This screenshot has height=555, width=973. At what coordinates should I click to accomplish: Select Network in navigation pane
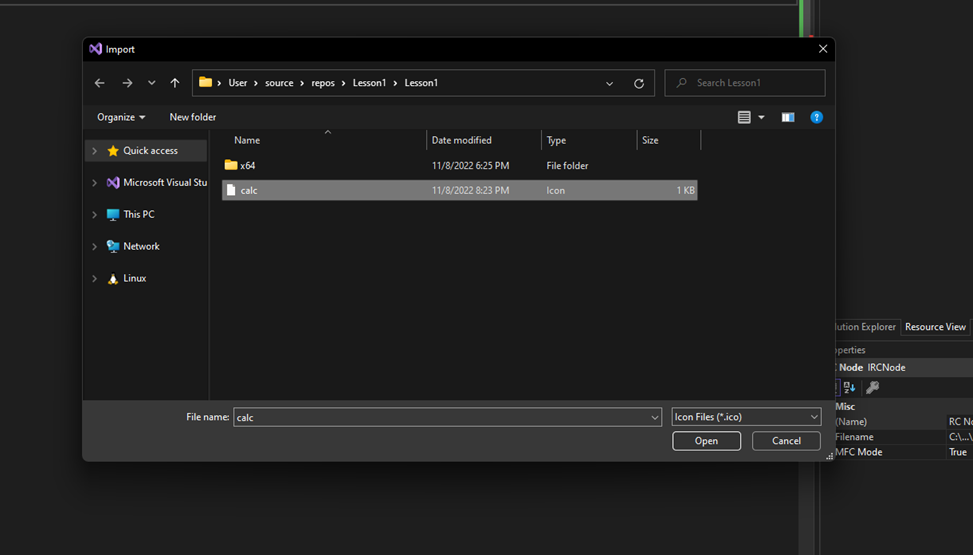pos(141,246)
